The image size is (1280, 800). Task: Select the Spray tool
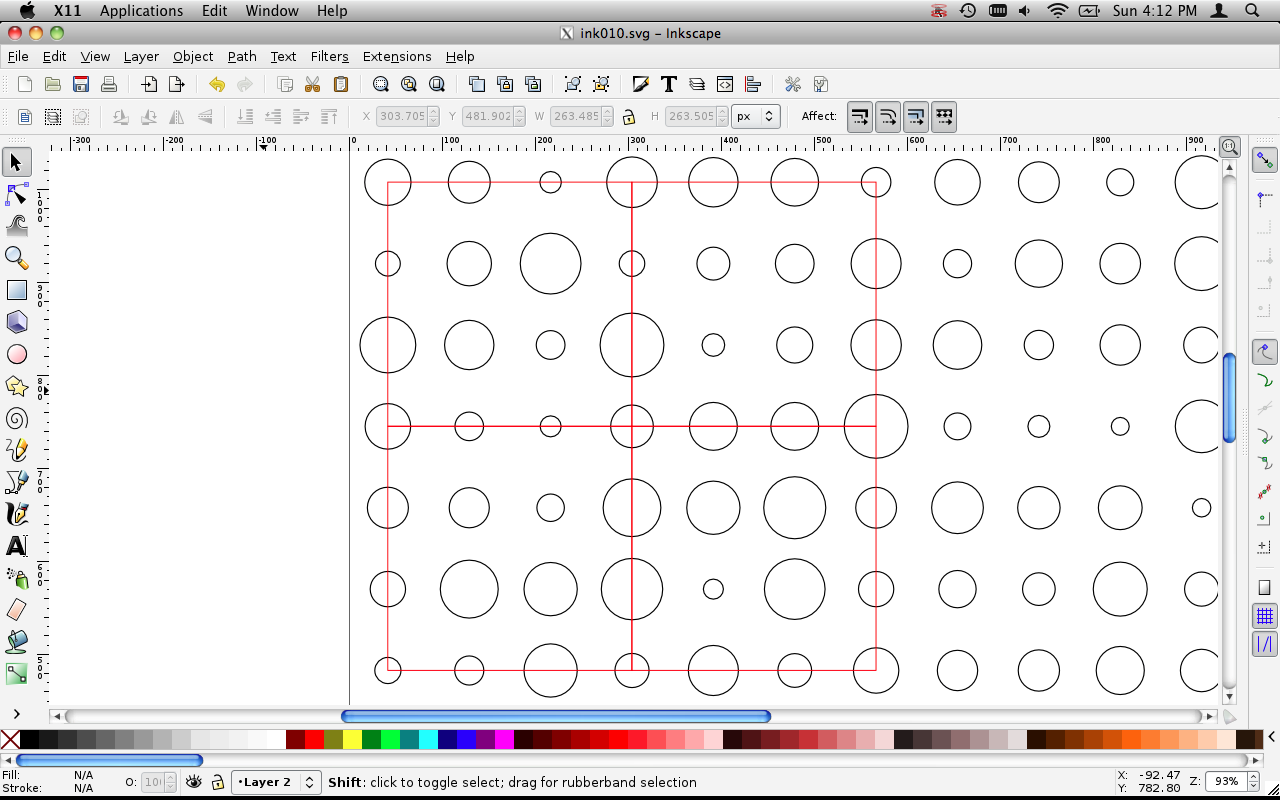tap(17, 578)
